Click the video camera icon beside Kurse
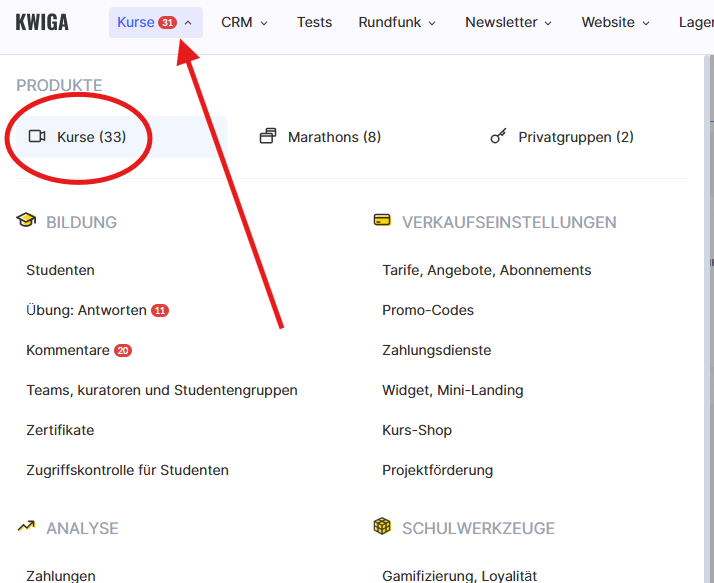The height and width of the screenshot is (583, 714). (x=38, y=137)
